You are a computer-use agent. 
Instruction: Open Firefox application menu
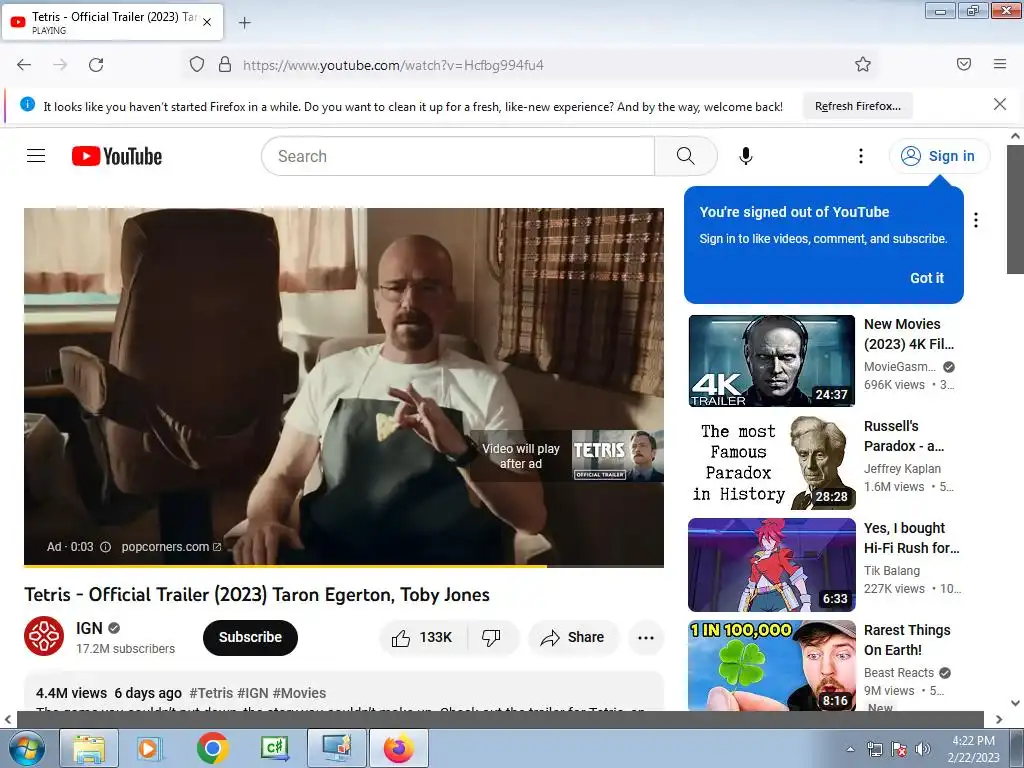point(999,64)
